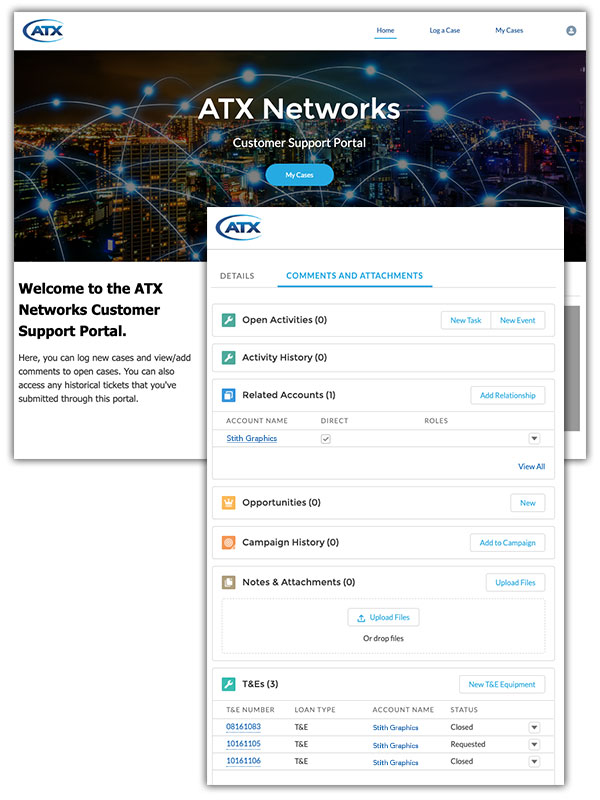Expand actions menu for T&E 08161083
The height and width of the screenshot is (800, 600).
(x=534, y=727)
